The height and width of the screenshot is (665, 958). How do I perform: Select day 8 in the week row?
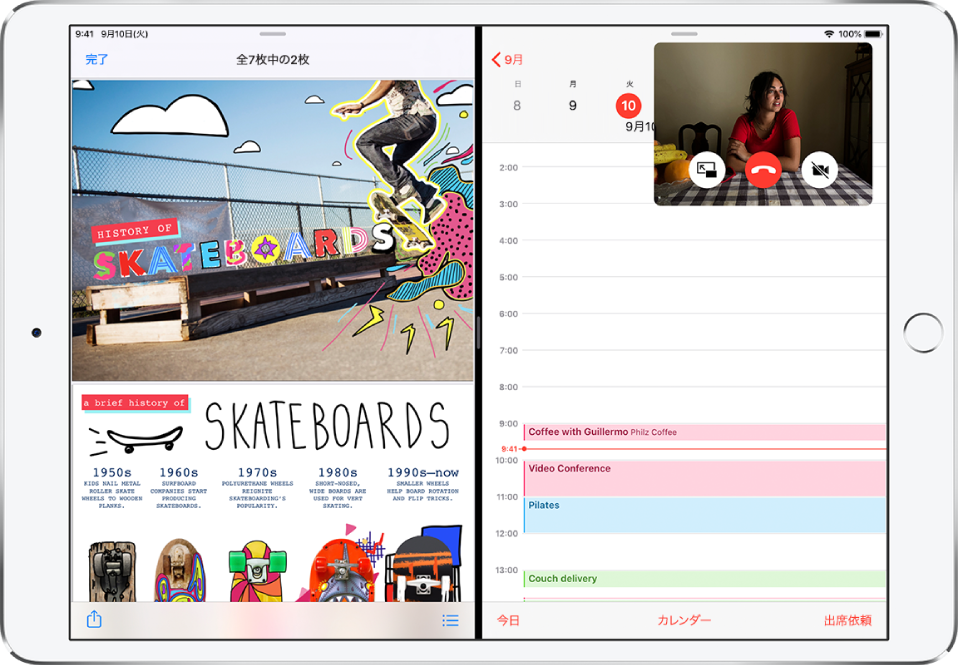coord(517,105)
